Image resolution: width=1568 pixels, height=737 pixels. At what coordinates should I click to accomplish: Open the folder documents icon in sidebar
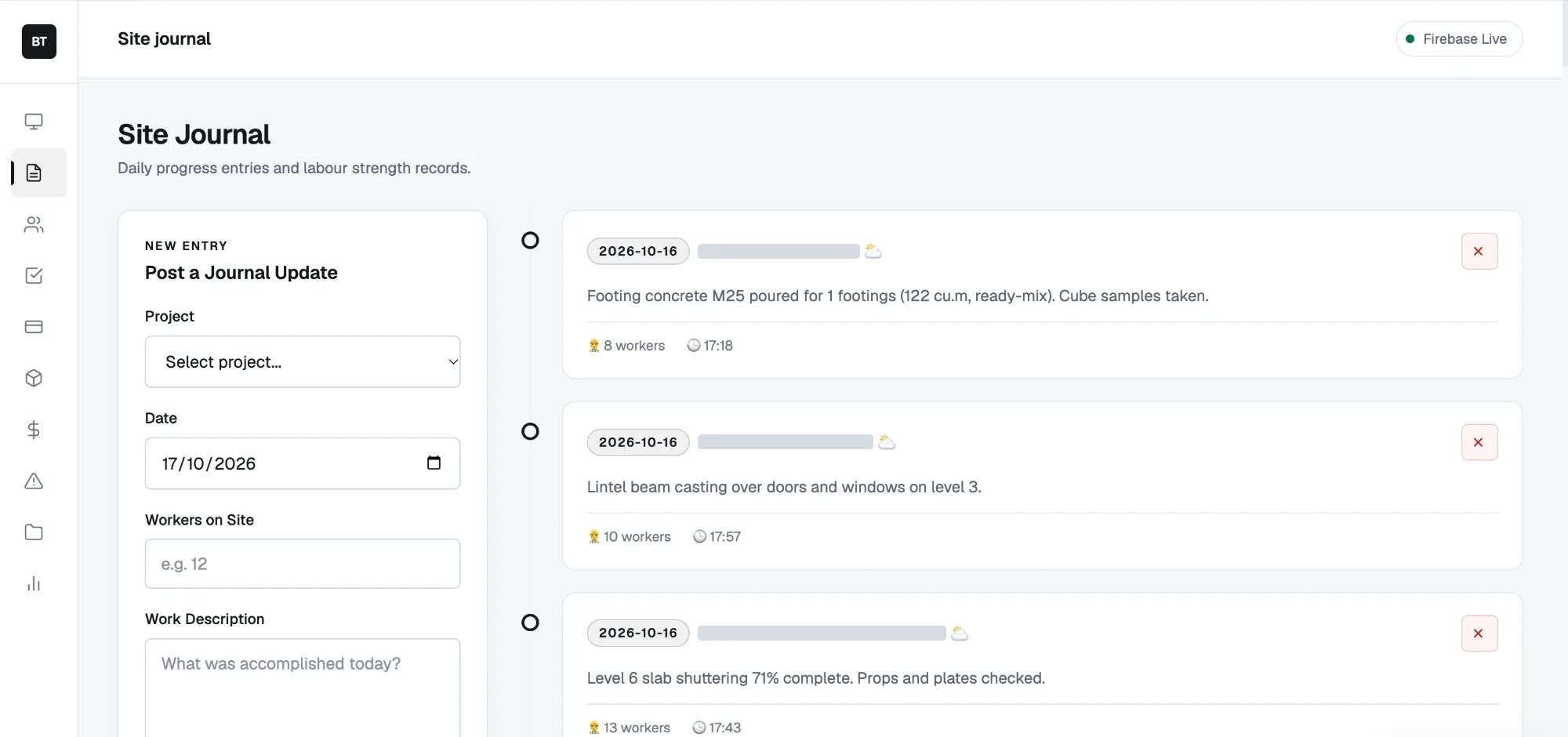pos(34,532)
